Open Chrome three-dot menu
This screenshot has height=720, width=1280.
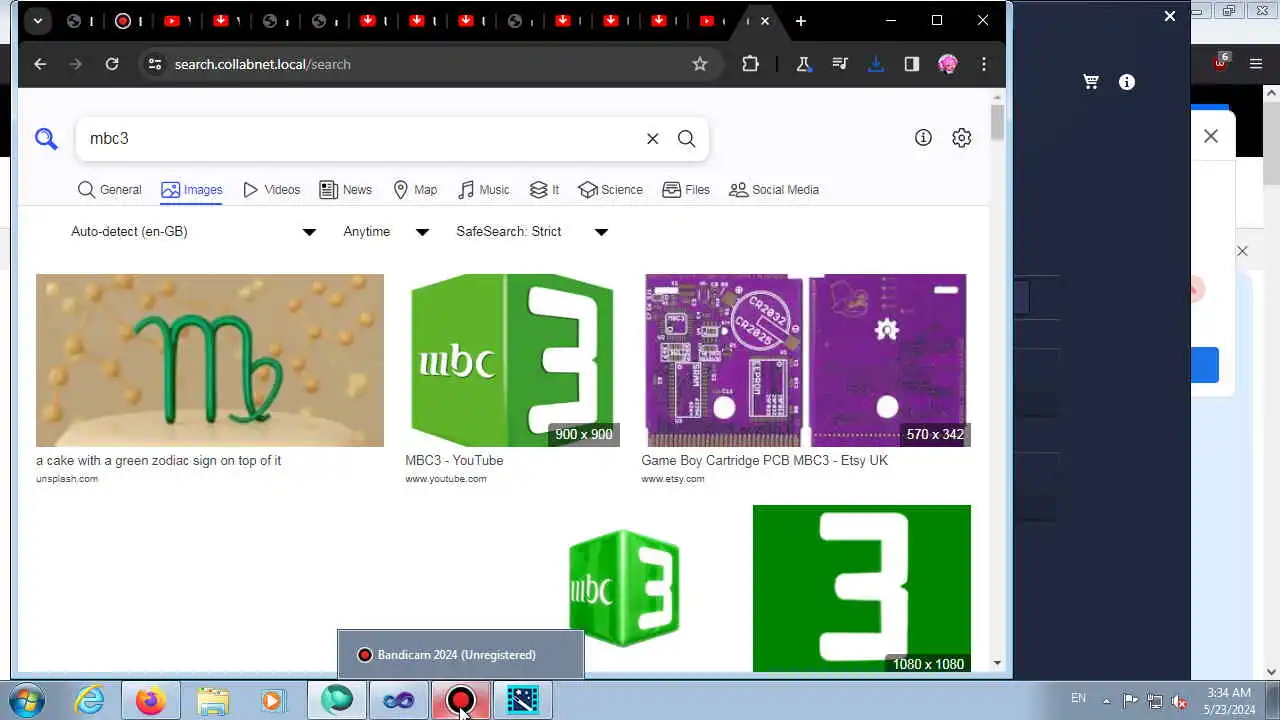coord(984,64)
